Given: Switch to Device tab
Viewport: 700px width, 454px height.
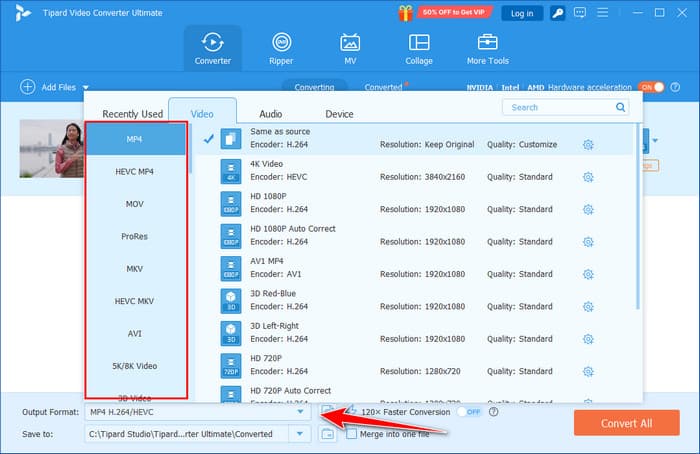Looking at the screenshot, I should point(339,114).
